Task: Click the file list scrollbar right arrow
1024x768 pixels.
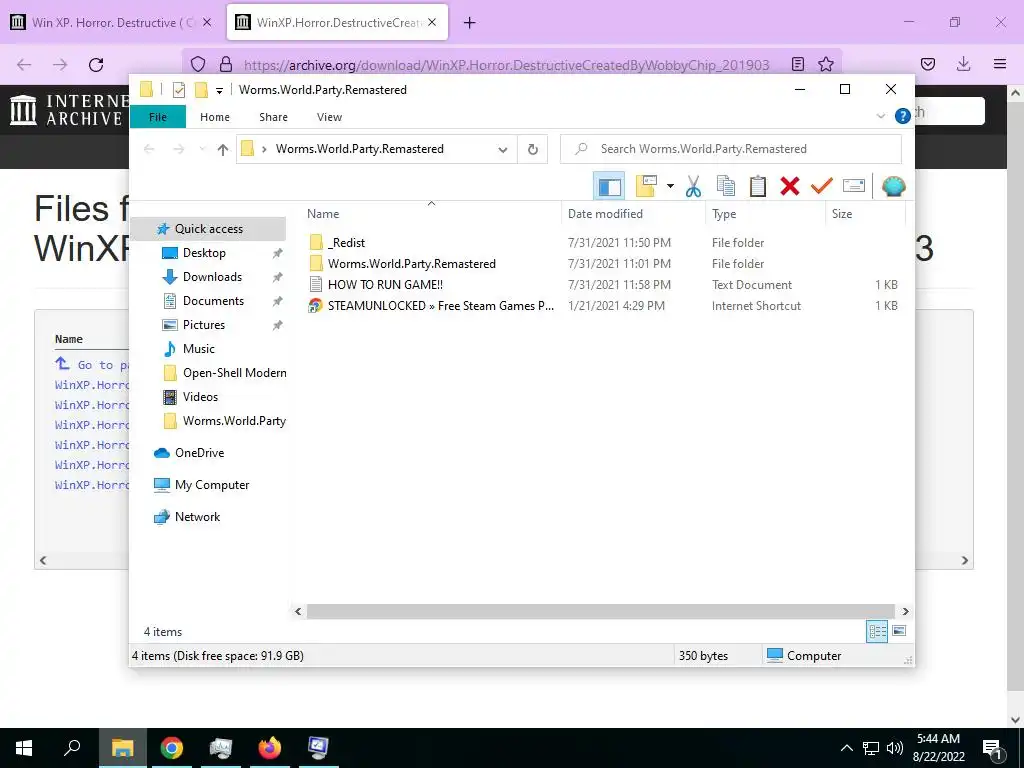Action: [x=905, y=611]
